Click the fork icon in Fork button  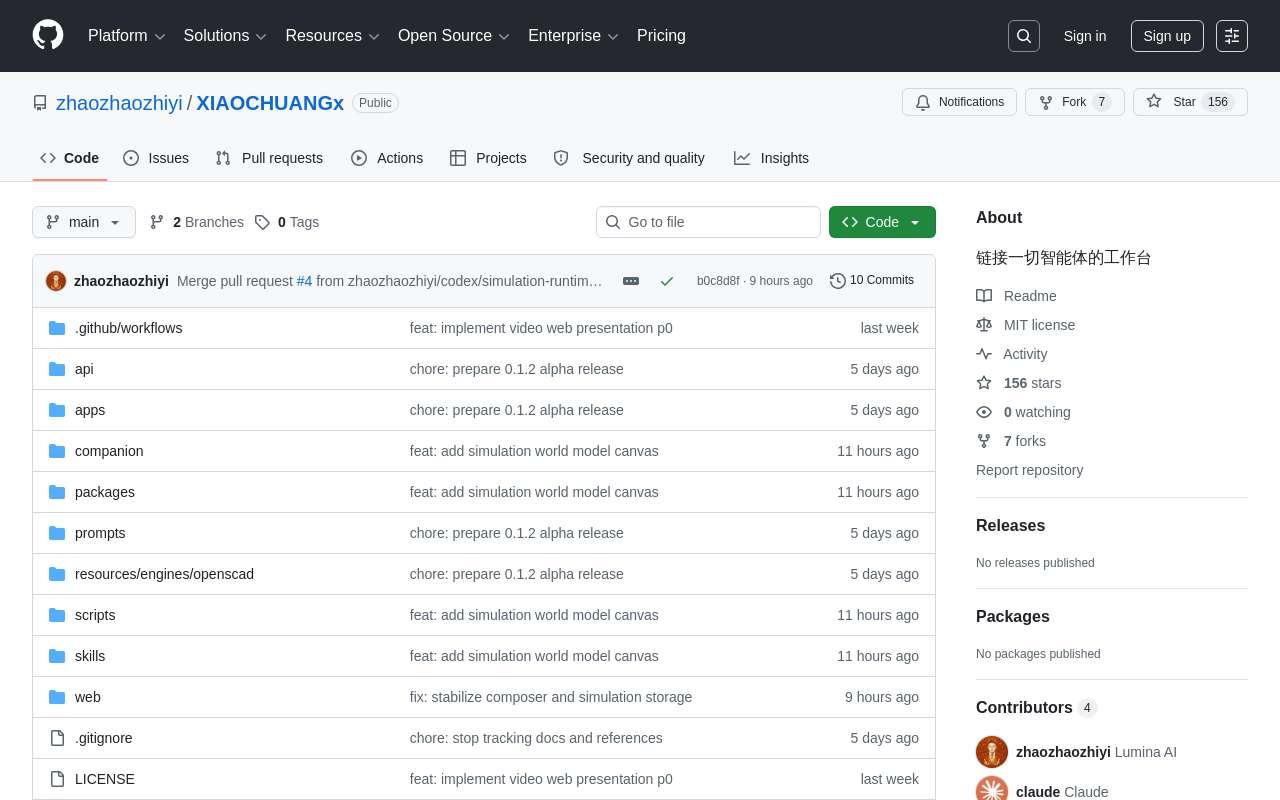pos(1046,102)
